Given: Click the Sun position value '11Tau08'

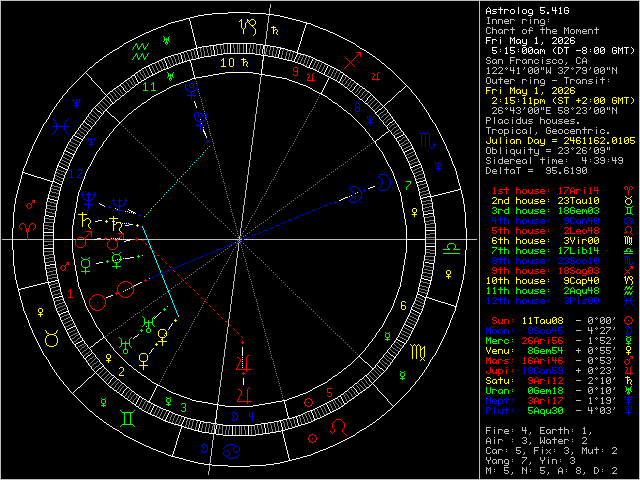Looking at the screenshot, I should point(542,321).
